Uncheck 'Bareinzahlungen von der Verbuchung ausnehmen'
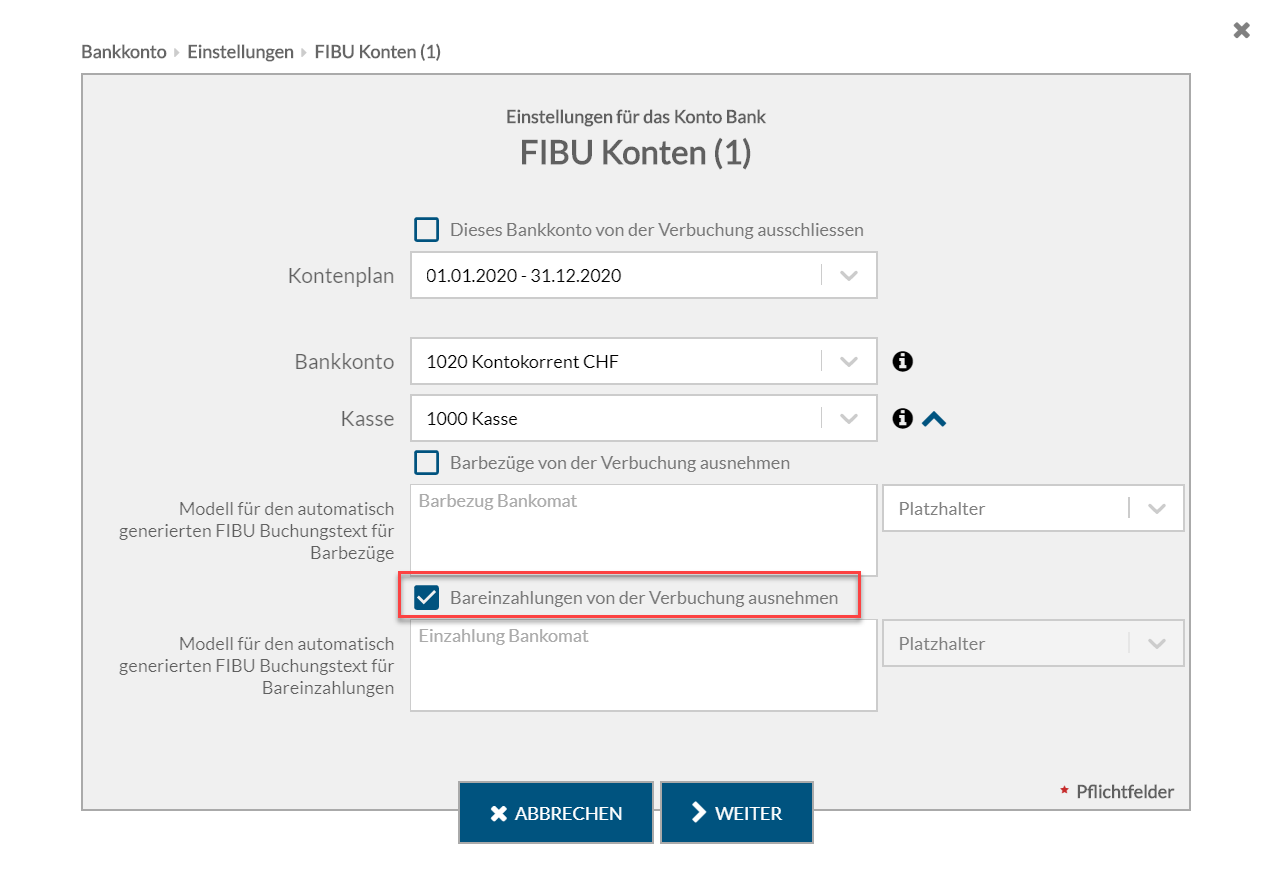The height and width of the screenshot is (893, 1266). 427,598
